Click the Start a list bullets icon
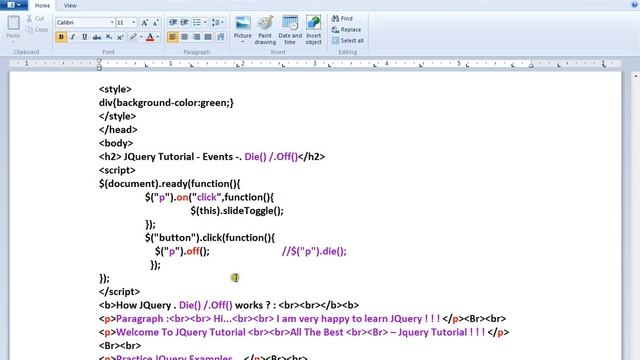Viewport: 640px width, 360px height. (x=197, y=22)
